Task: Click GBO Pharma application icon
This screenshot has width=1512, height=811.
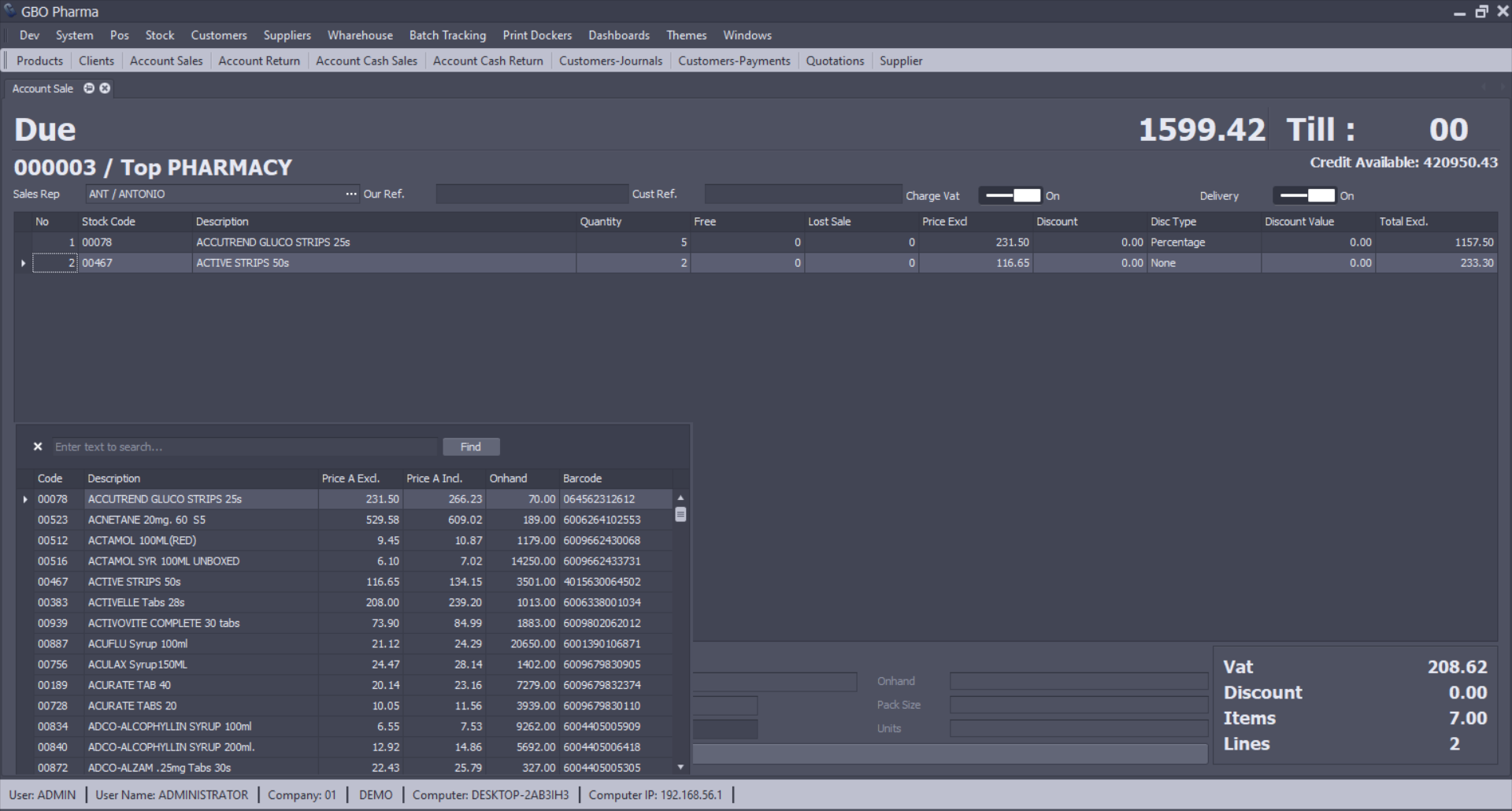Action: pyautogui.click(x=10, y=11)
